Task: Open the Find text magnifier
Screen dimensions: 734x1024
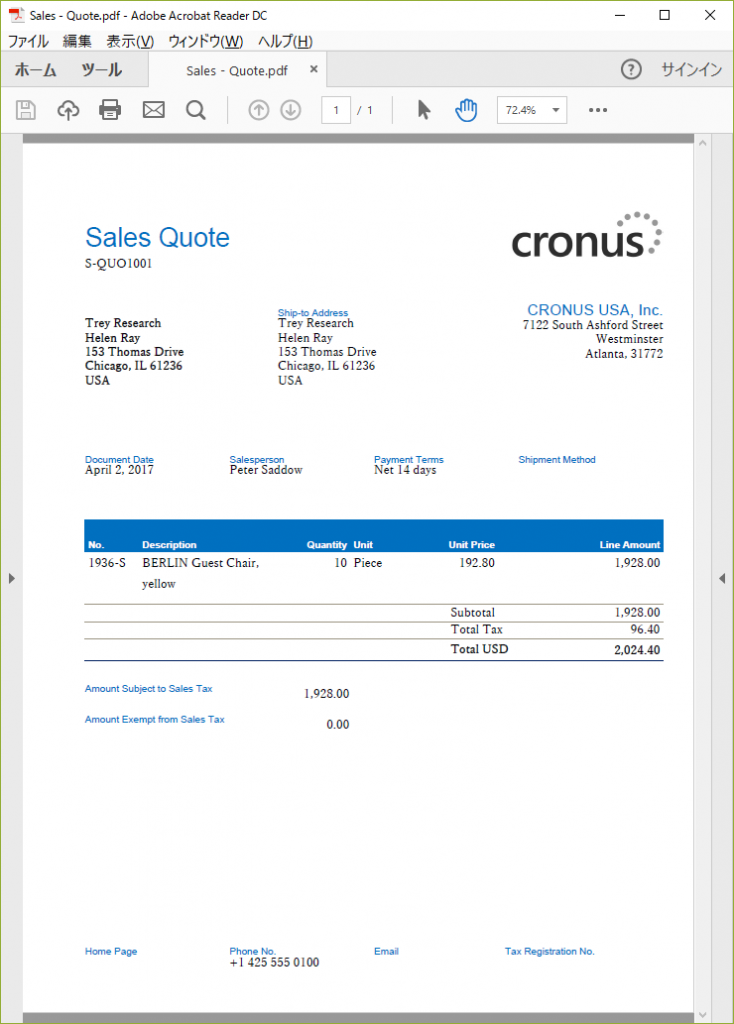Action: tap(195, 110)
